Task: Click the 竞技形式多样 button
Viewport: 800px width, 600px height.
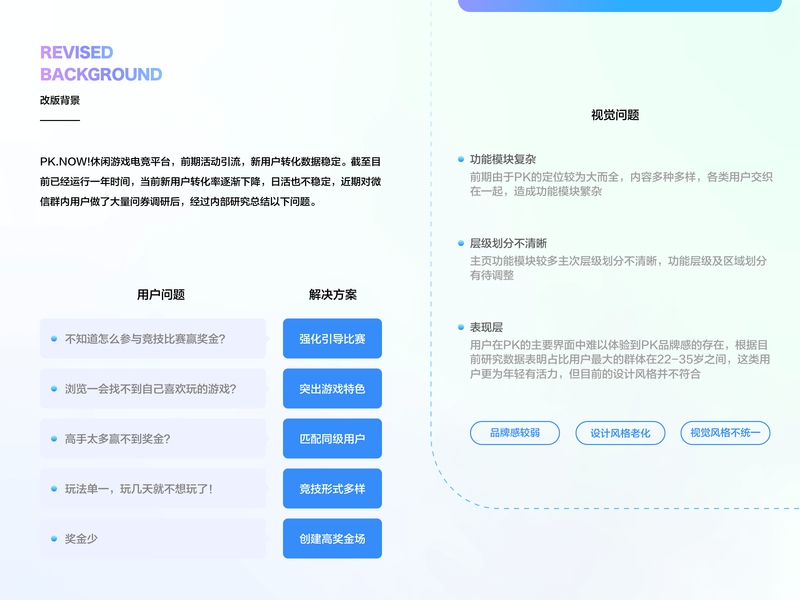Action: point(332,489)
